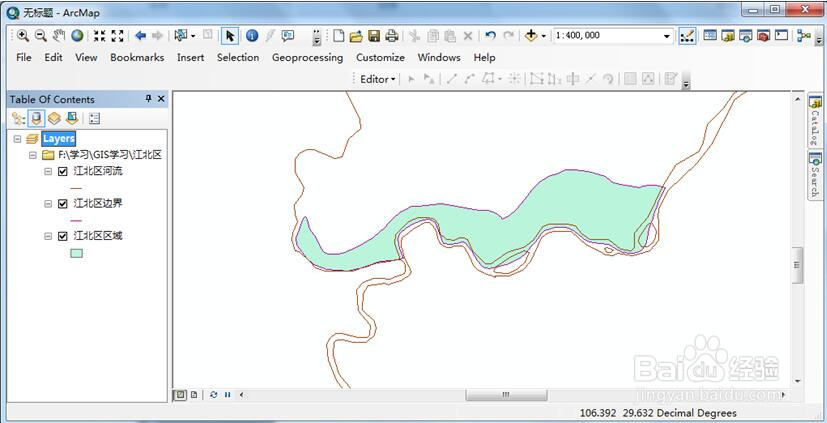Activate the Pan hand tool
Viewport: 827px width, 423px height.
click(x=59, y=36)
